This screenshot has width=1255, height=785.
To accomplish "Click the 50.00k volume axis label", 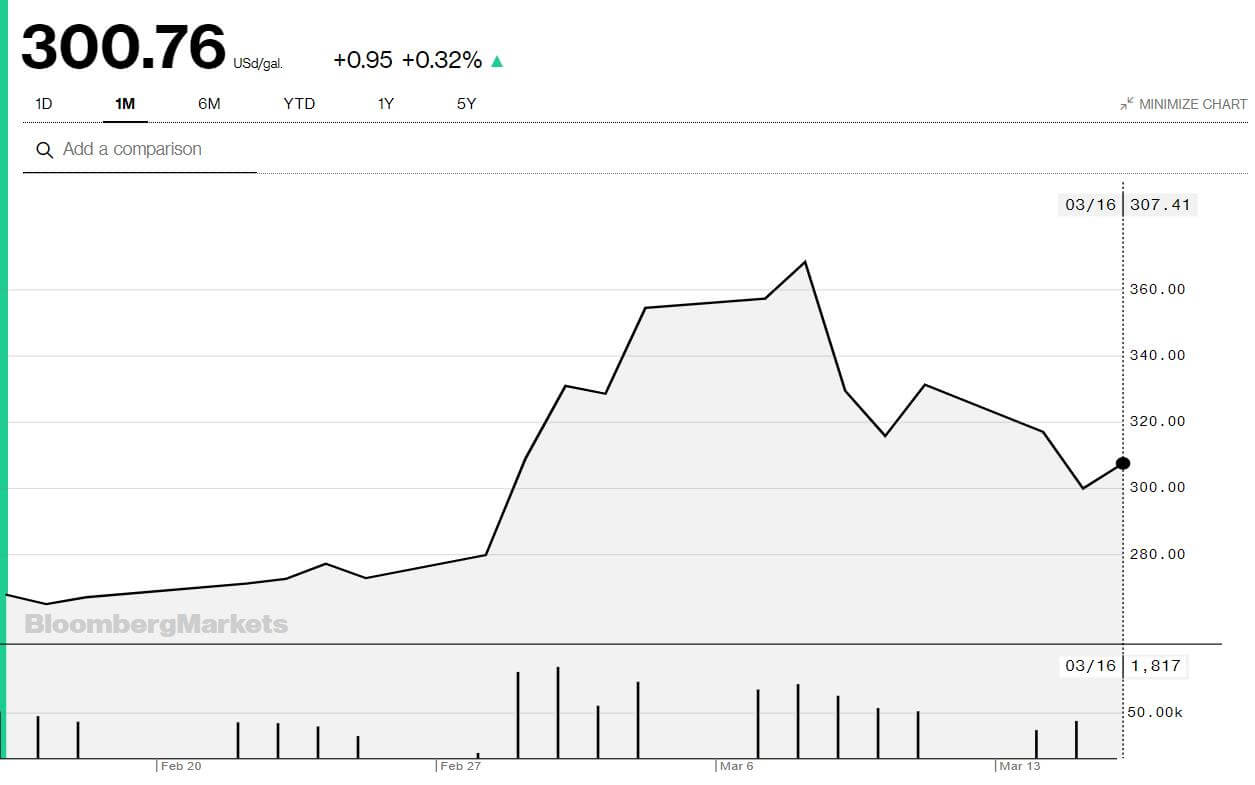I will pyautogui.click(x=1156, y=713).
